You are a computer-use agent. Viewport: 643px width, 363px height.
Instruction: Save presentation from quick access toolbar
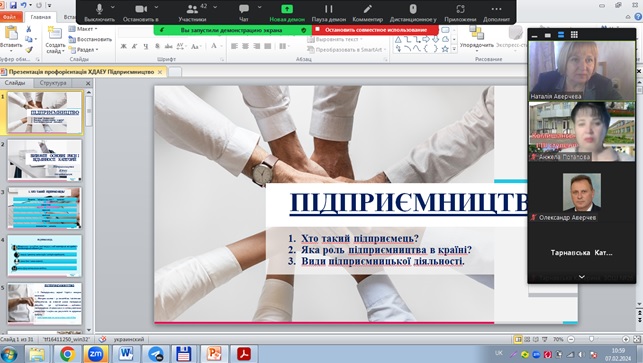14,5
